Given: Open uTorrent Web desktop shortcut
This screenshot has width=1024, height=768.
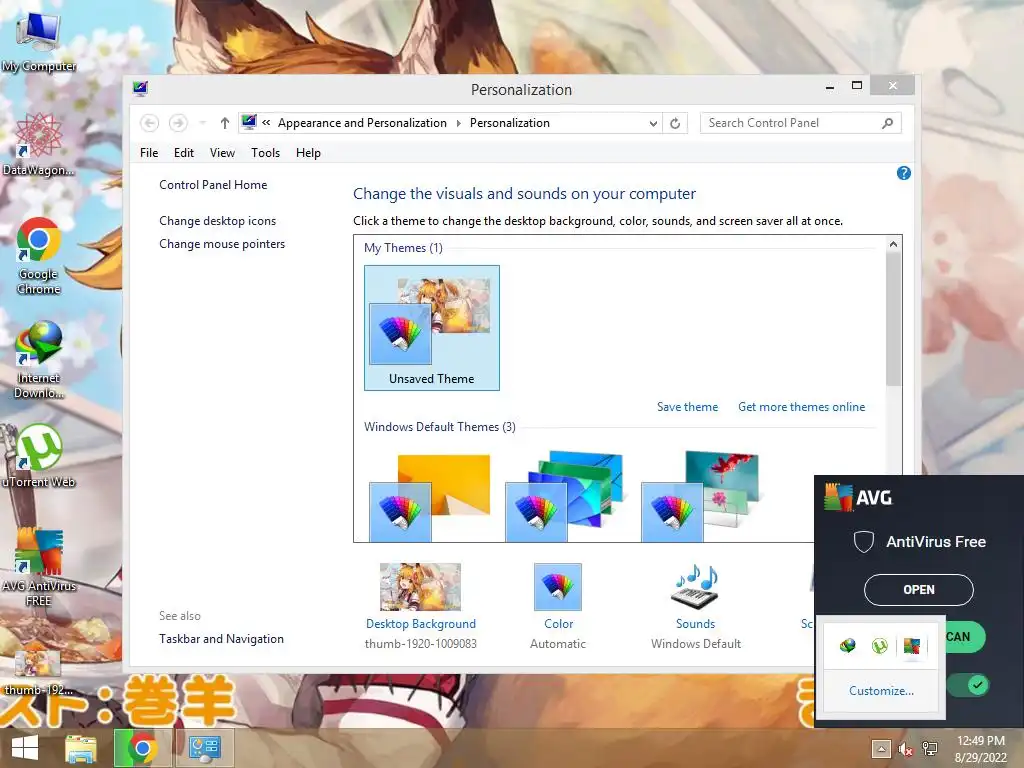Looking at the screenshot, I should 39,456.
